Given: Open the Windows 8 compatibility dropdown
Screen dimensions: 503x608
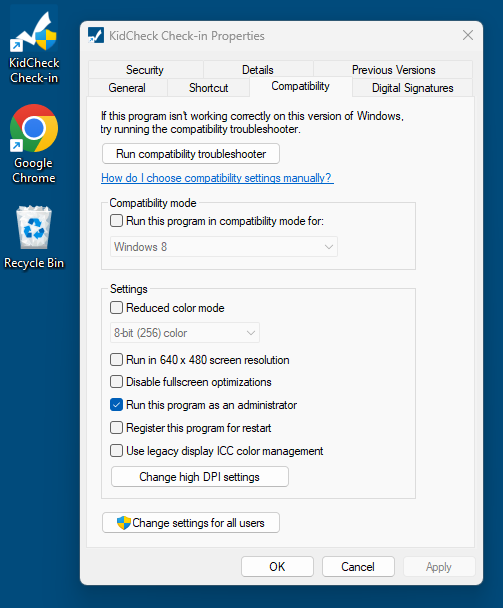Looking at the screenshot, I should coord(224,247).
